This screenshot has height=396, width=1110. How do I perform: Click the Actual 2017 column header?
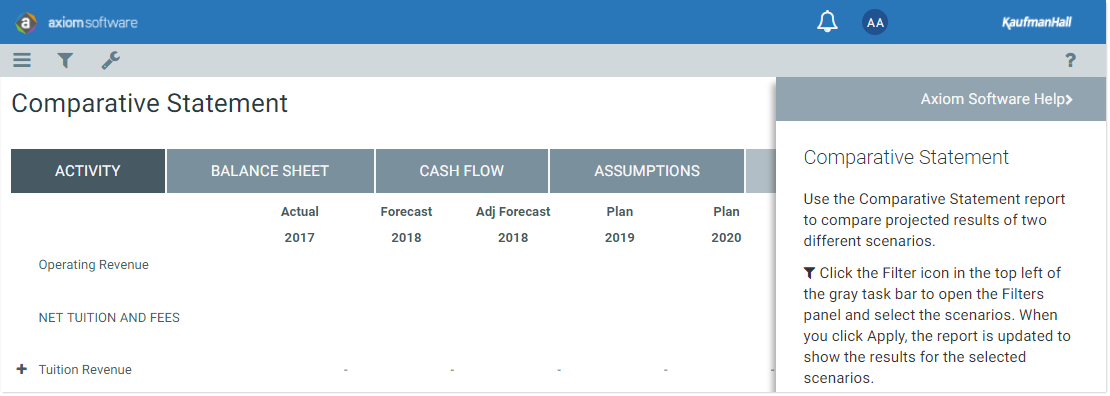[299, 225]
